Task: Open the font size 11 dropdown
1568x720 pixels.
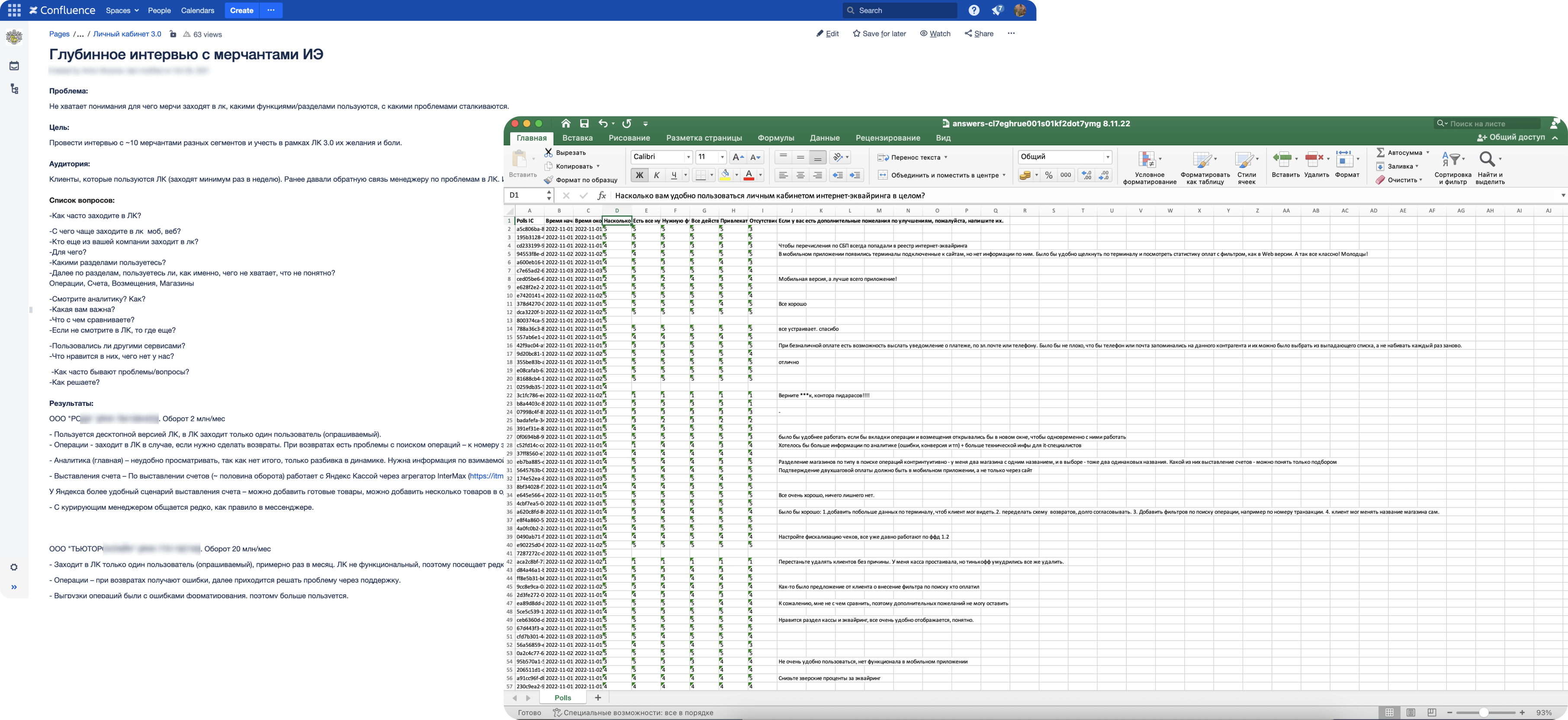Action: click(x=723, y=157)
